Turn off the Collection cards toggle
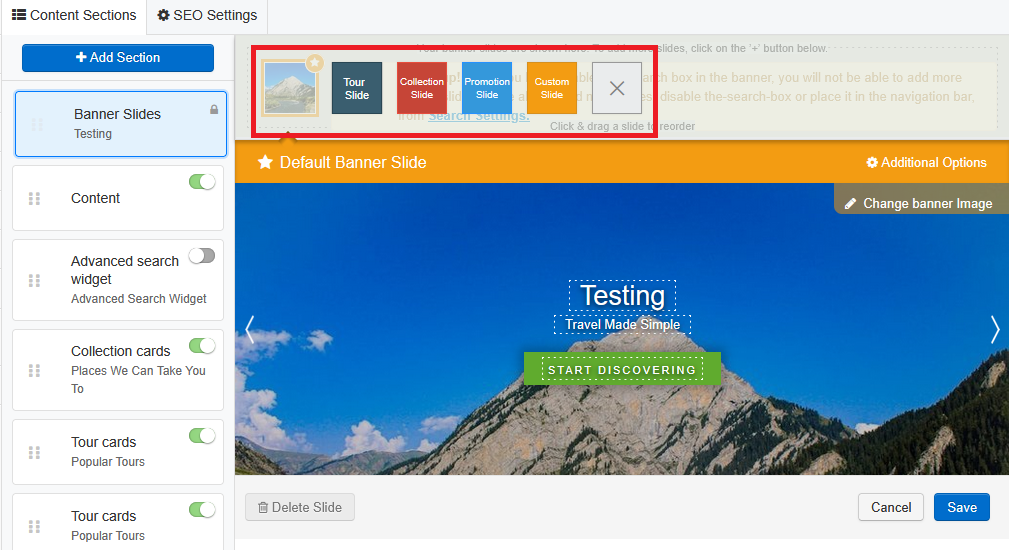The image size is (1009, 550). point(202,346)
